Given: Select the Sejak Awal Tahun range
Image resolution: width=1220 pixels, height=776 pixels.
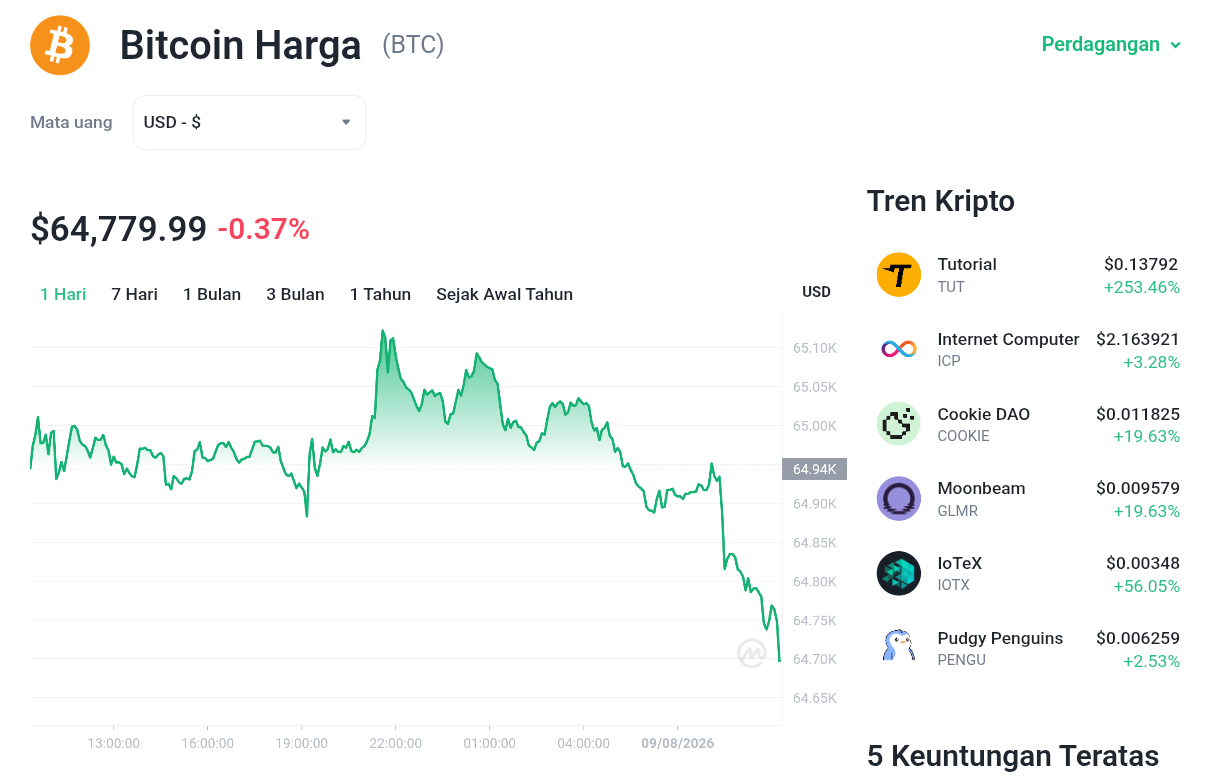Looking at the screenshot, I should tap(504, 294).
